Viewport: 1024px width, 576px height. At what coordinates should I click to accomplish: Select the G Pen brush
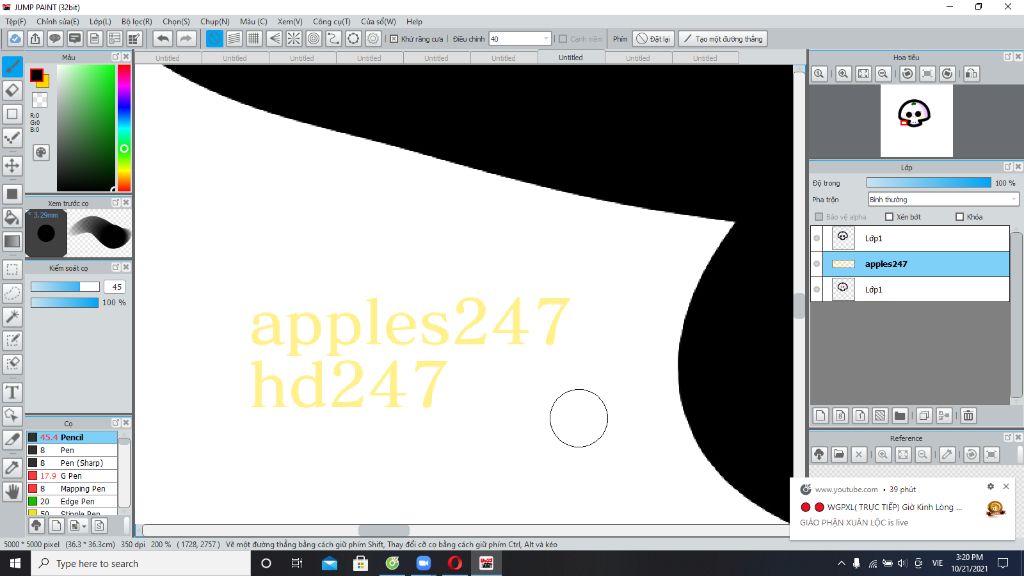(x=72, y=475)
